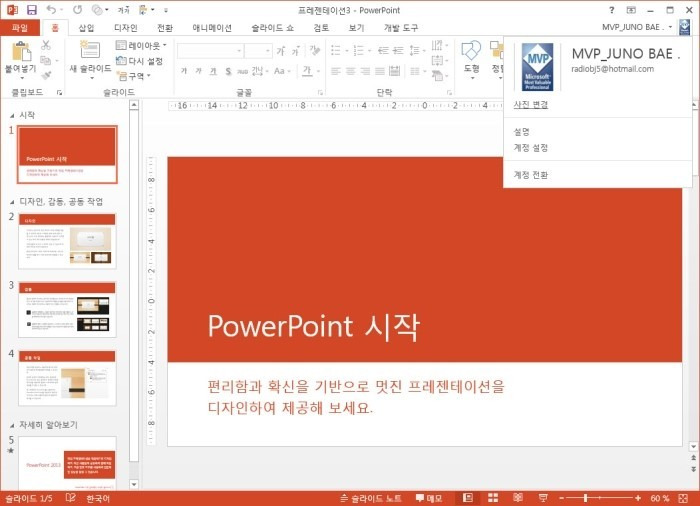Click the zoom slider handle
Viewport: 700px width, 506px height.
click(x=585, y=498)
